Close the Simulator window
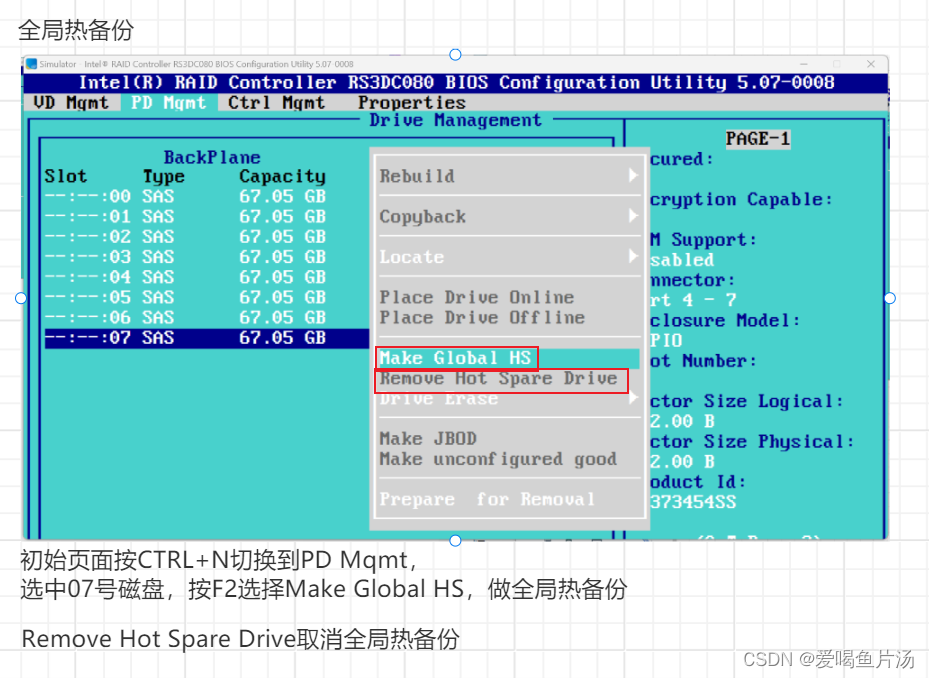This screenshot has height=678, width=929. tap(871, 64)
